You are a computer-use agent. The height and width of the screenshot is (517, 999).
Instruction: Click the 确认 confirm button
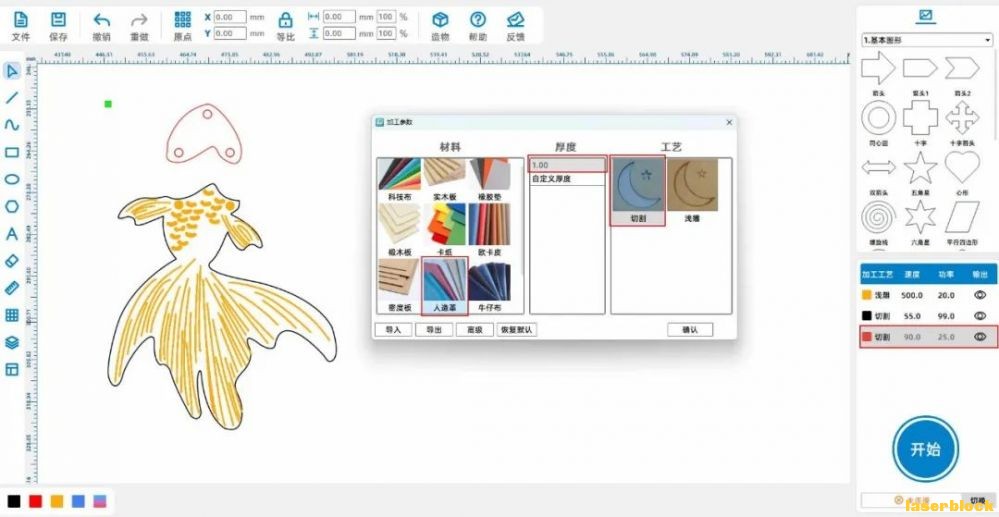pos(690,330)
